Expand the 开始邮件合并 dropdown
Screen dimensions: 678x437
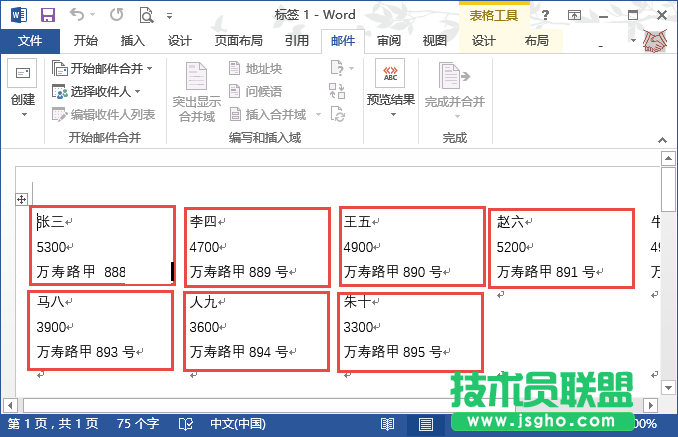[110, 68]
